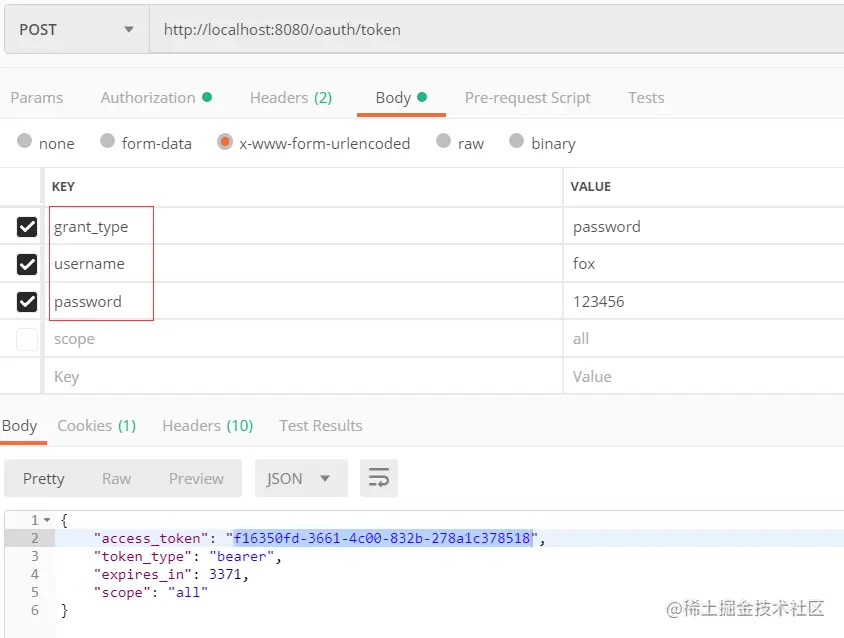This screenshot has width=844, height=638.
Task: Click the value cell containing 'fox'
Action: click(x=704, y=264)
